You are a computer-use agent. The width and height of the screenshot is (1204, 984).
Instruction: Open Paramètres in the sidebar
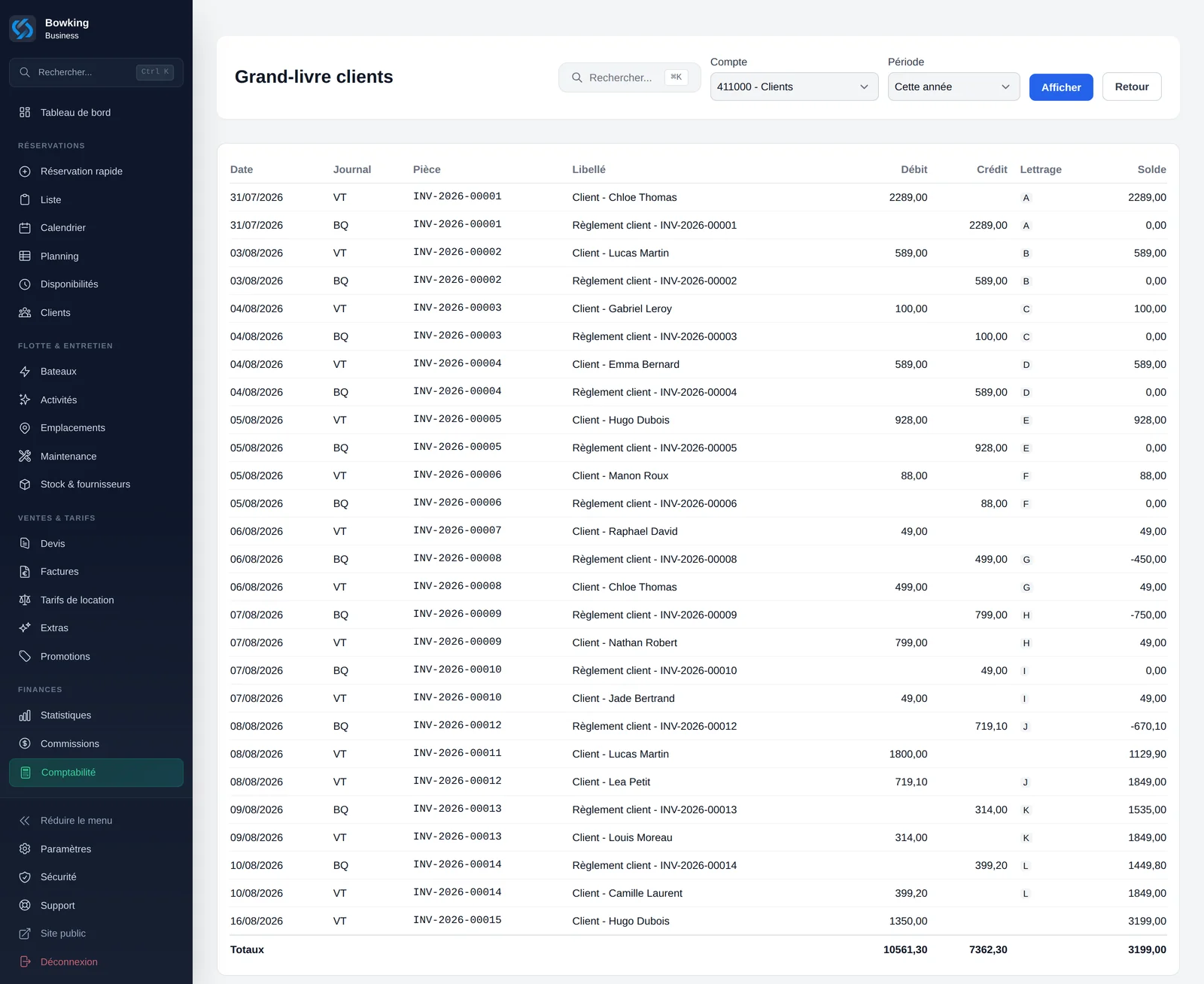click(x=96, y=849)
